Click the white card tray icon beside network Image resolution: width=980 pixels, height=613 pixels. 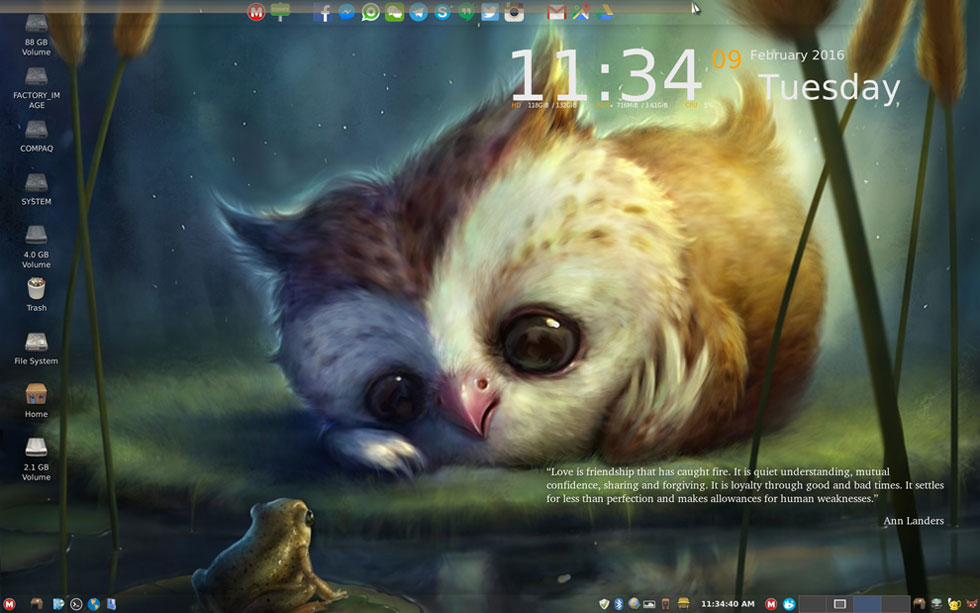point(649,604)
